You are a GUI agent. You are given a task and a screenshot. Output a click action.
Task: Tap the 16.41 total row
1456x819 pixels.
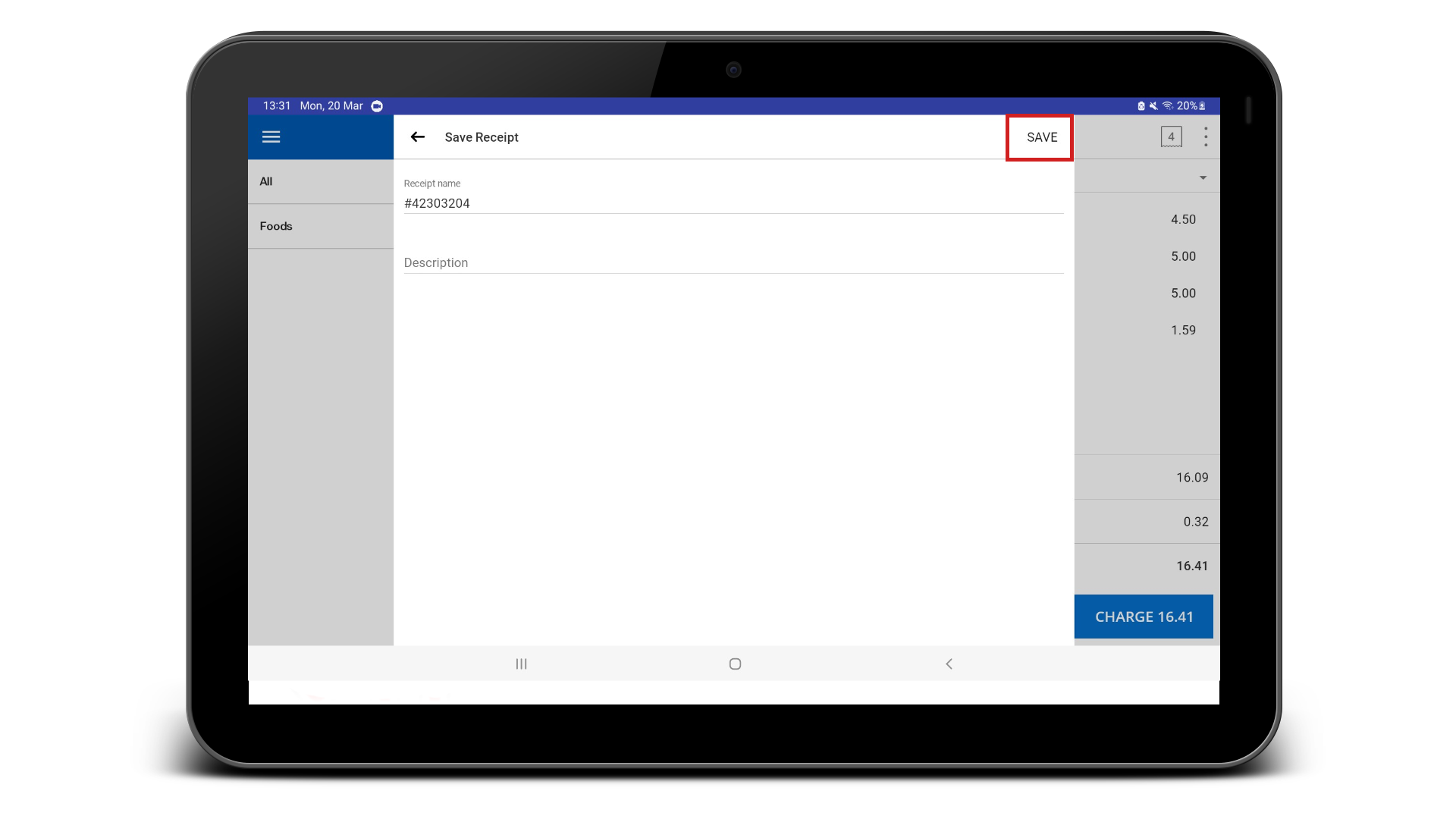click(x=1147, y=566)
